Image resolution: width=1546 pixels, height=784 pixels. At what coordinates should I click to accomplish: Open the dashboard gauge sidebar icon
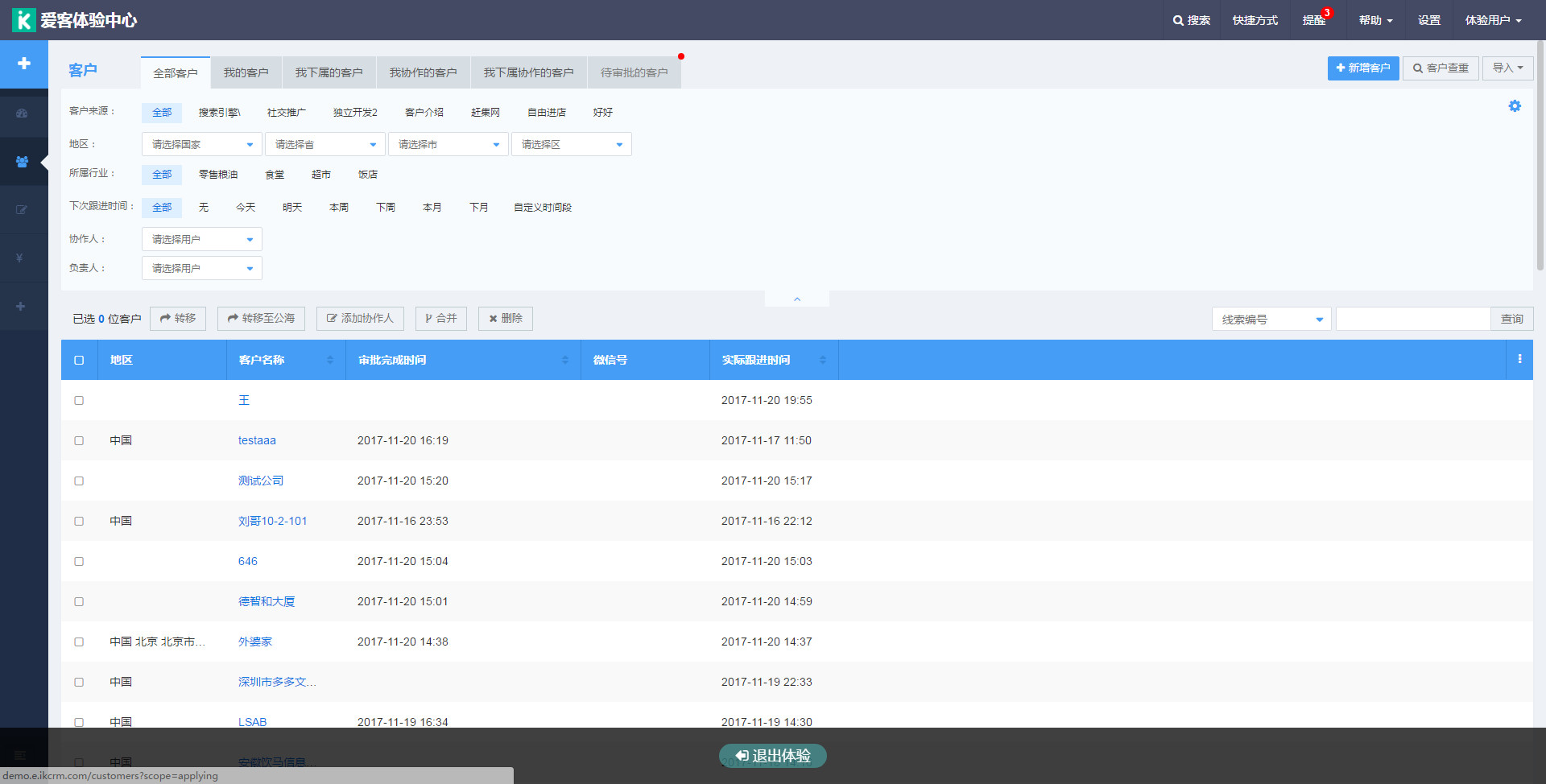point(22,113)
